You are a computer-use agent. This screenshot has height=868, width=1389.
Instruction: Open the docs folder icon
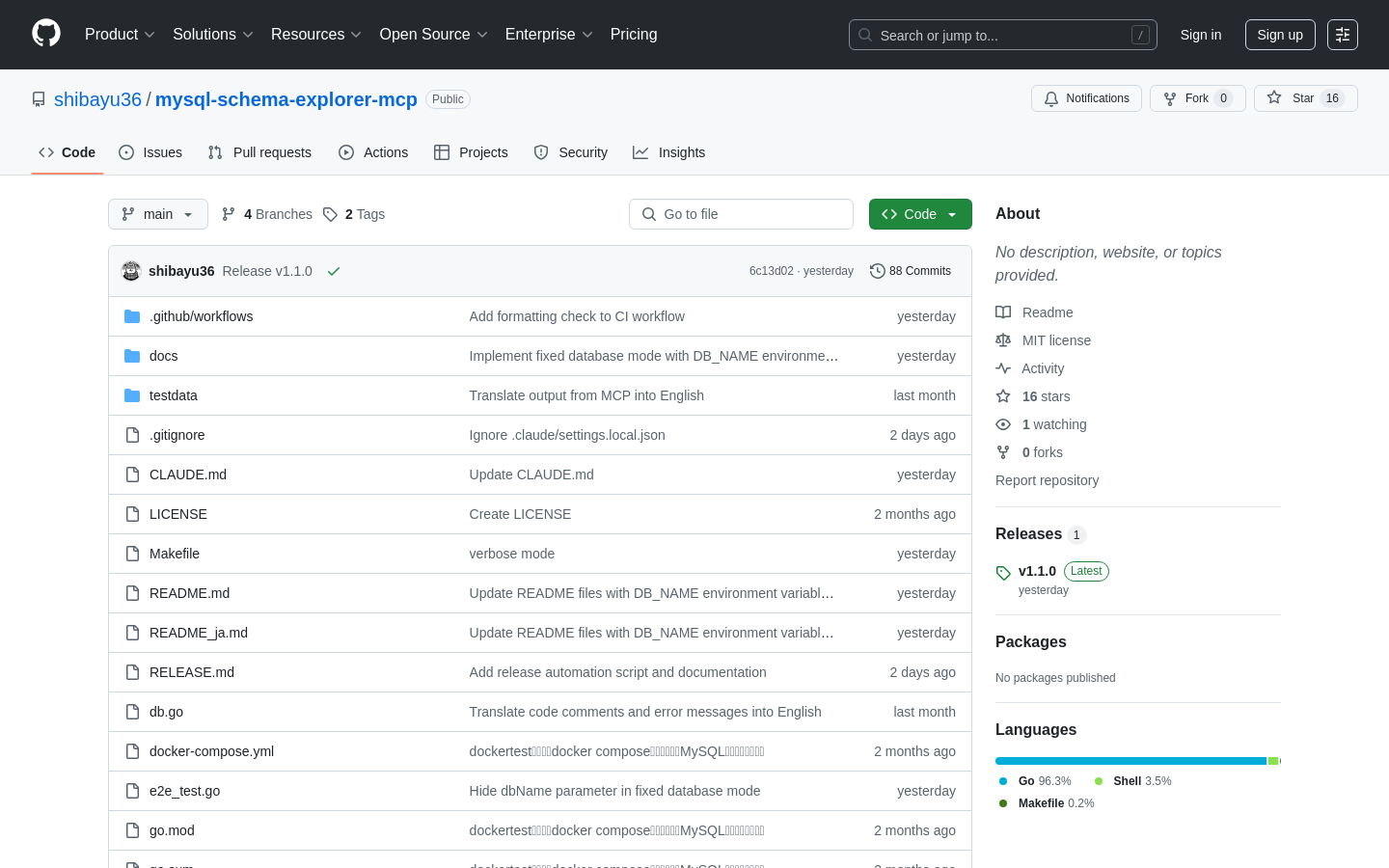coord(132,356)
